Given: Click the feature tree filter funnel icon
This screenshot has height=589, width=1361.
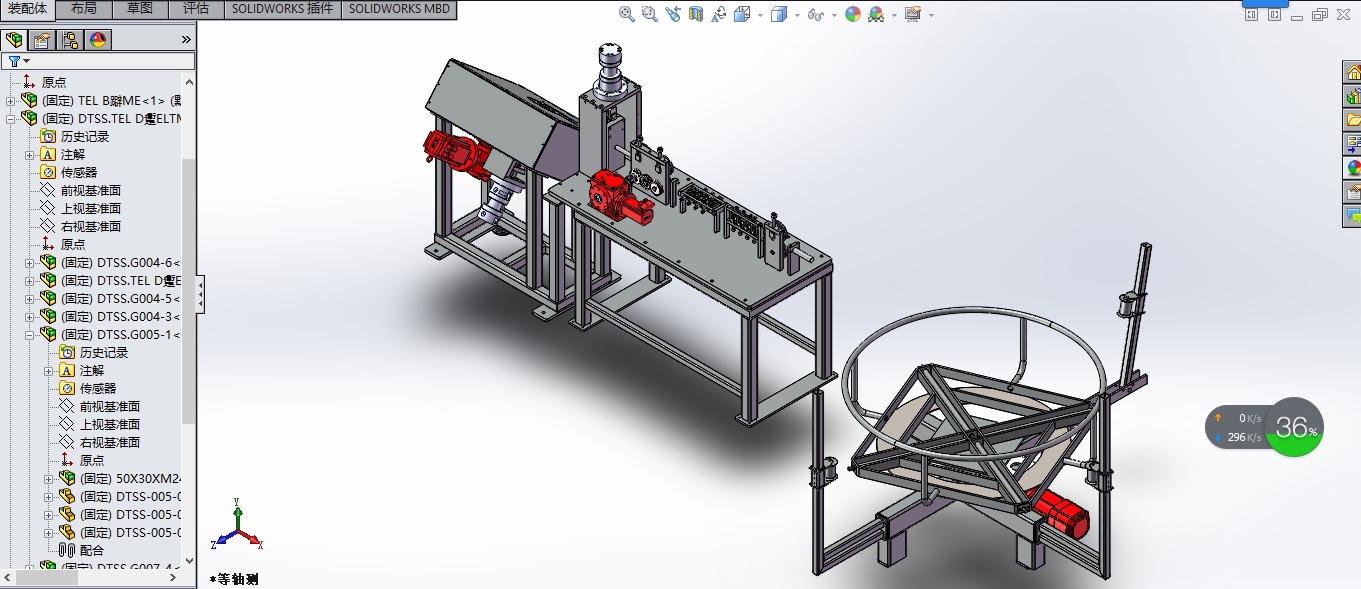Looking at the screenshot, I should [15, 61].
